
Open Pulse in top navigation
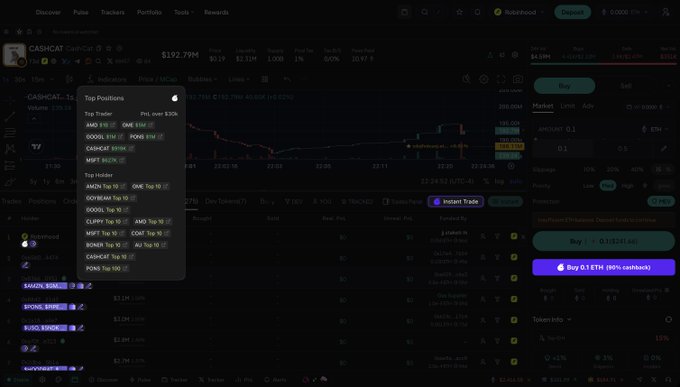[x=81, y=12]
